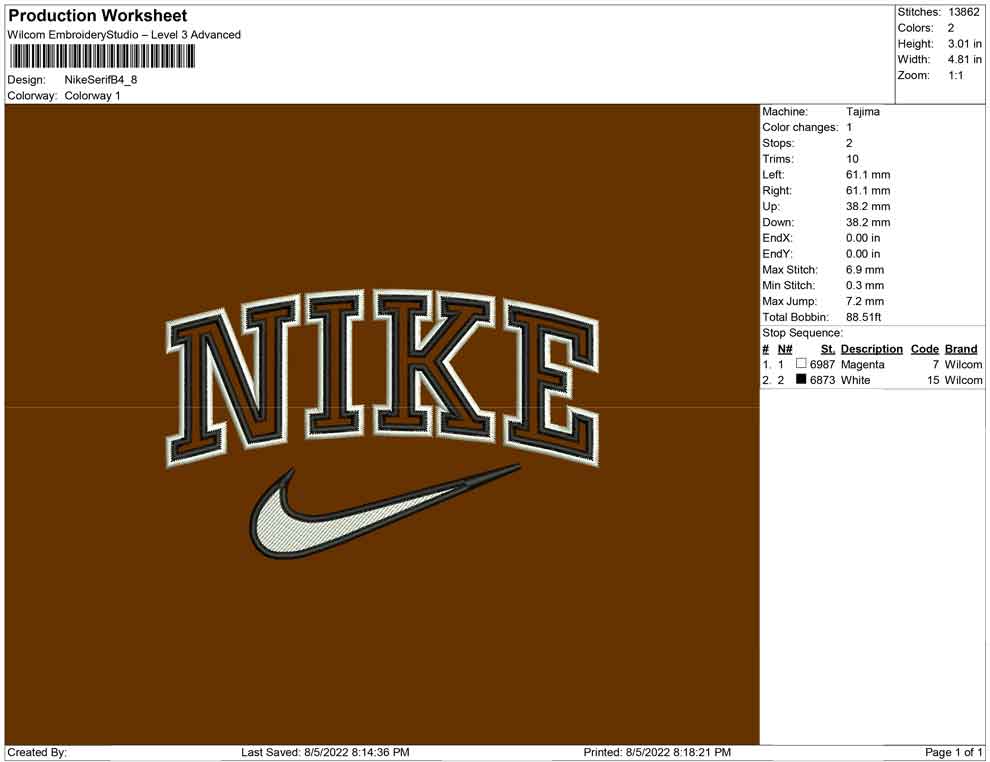The width and height of the screenshot is (990, 762).
Task: Click the 'Stops:' label
Action: [x=778, y=143]
